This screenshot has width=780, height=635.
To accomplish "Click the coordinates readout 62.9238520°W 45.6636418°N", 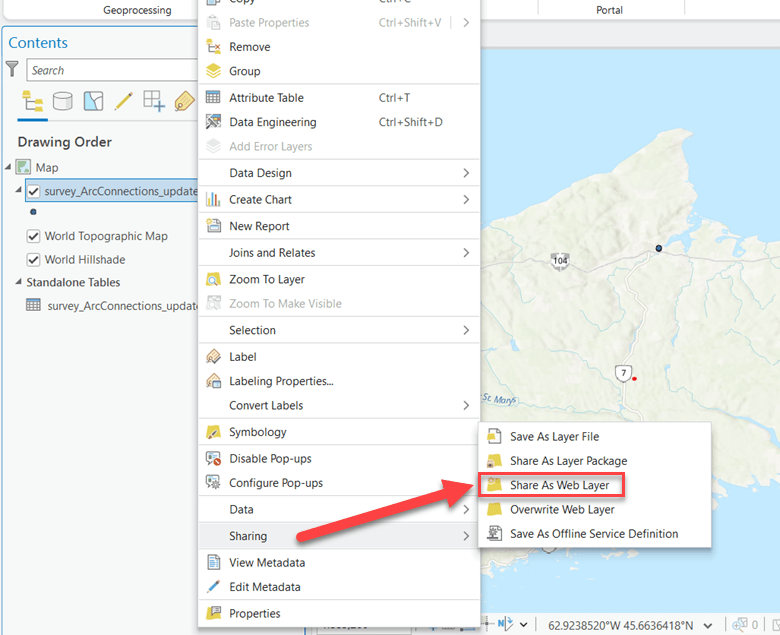I will [620, 625].
